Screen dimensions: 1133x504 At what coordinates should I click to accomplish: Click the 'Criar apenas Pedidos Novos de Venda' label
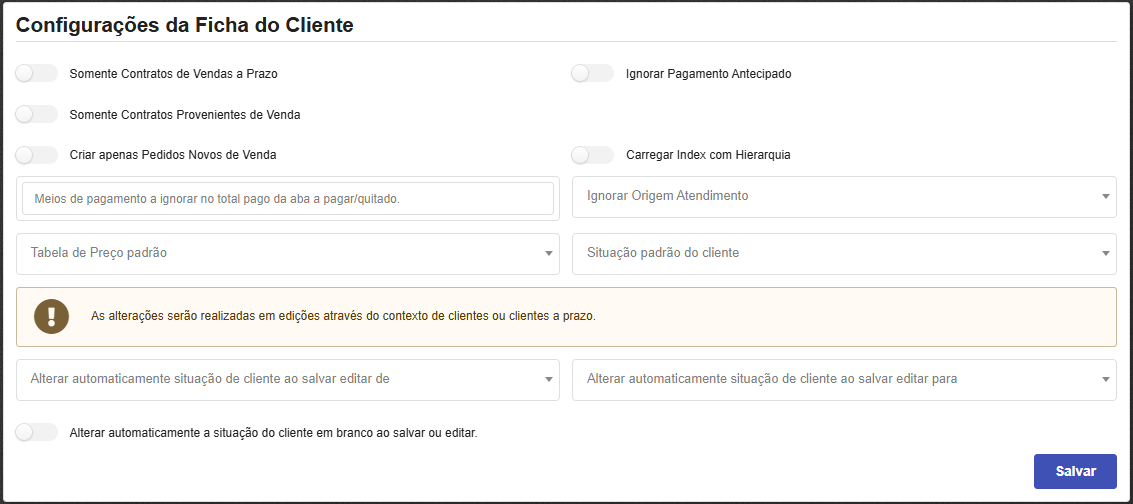point(173,155)
